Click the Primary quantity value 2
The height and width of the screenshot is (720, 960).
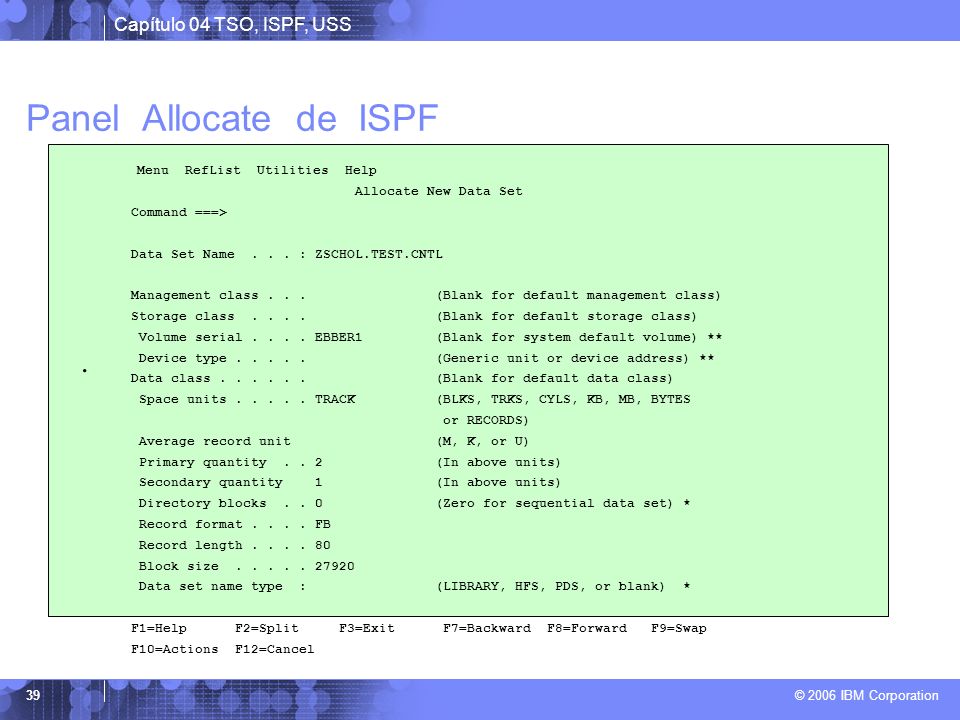pos(318,462)
